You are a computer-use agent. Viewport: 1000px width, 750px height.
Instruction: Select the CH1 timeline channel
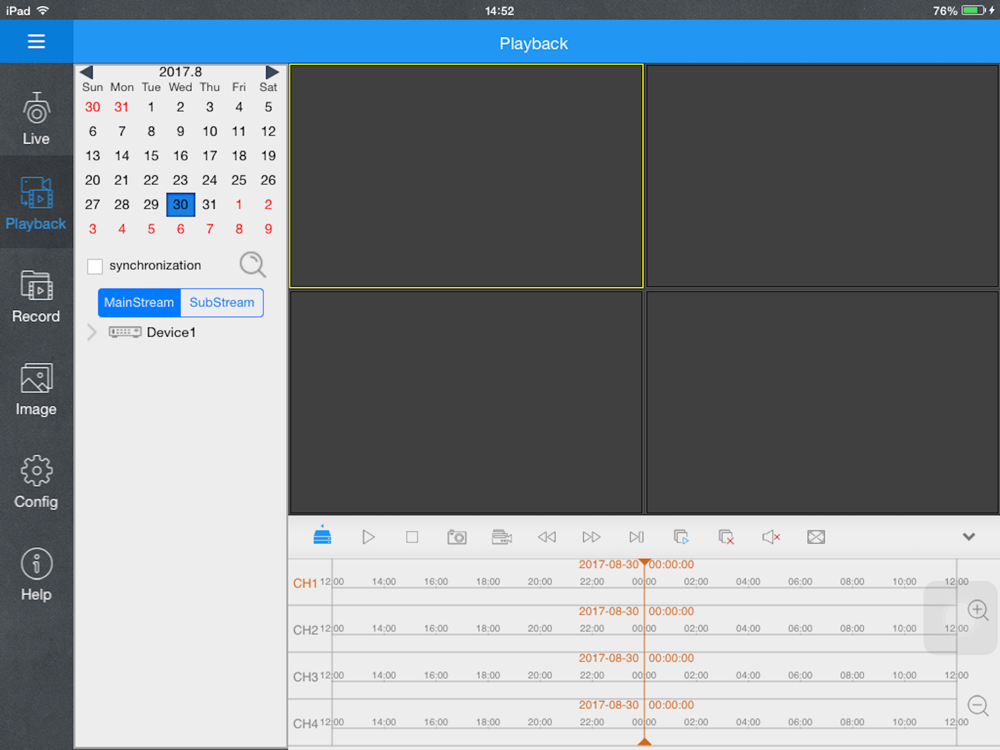[305, 583]
